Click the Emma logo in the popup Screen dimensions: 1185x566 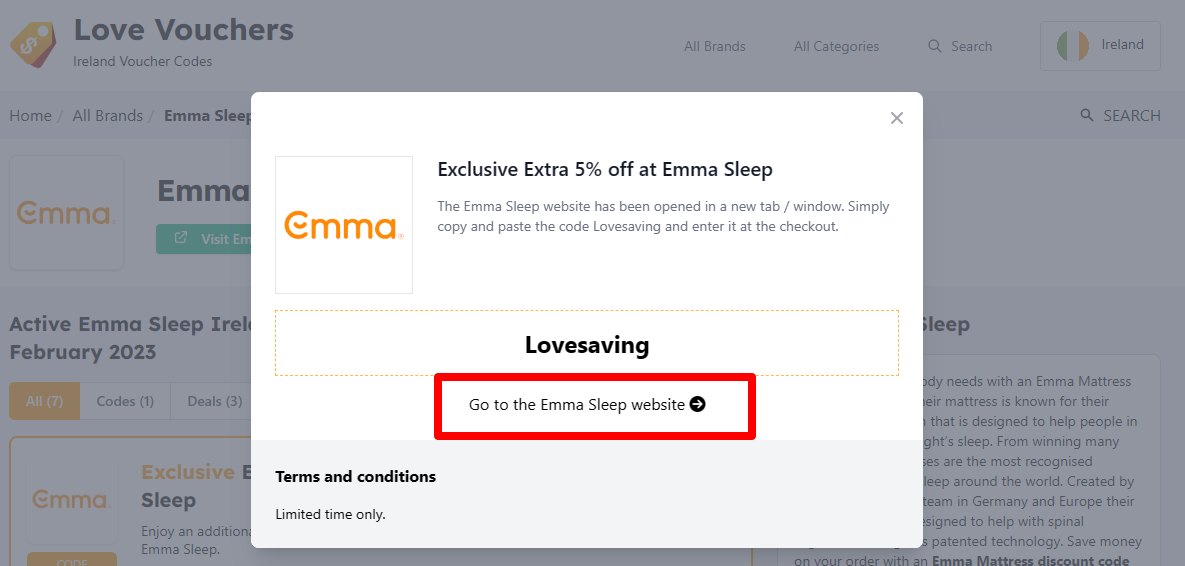click(344, 225)
